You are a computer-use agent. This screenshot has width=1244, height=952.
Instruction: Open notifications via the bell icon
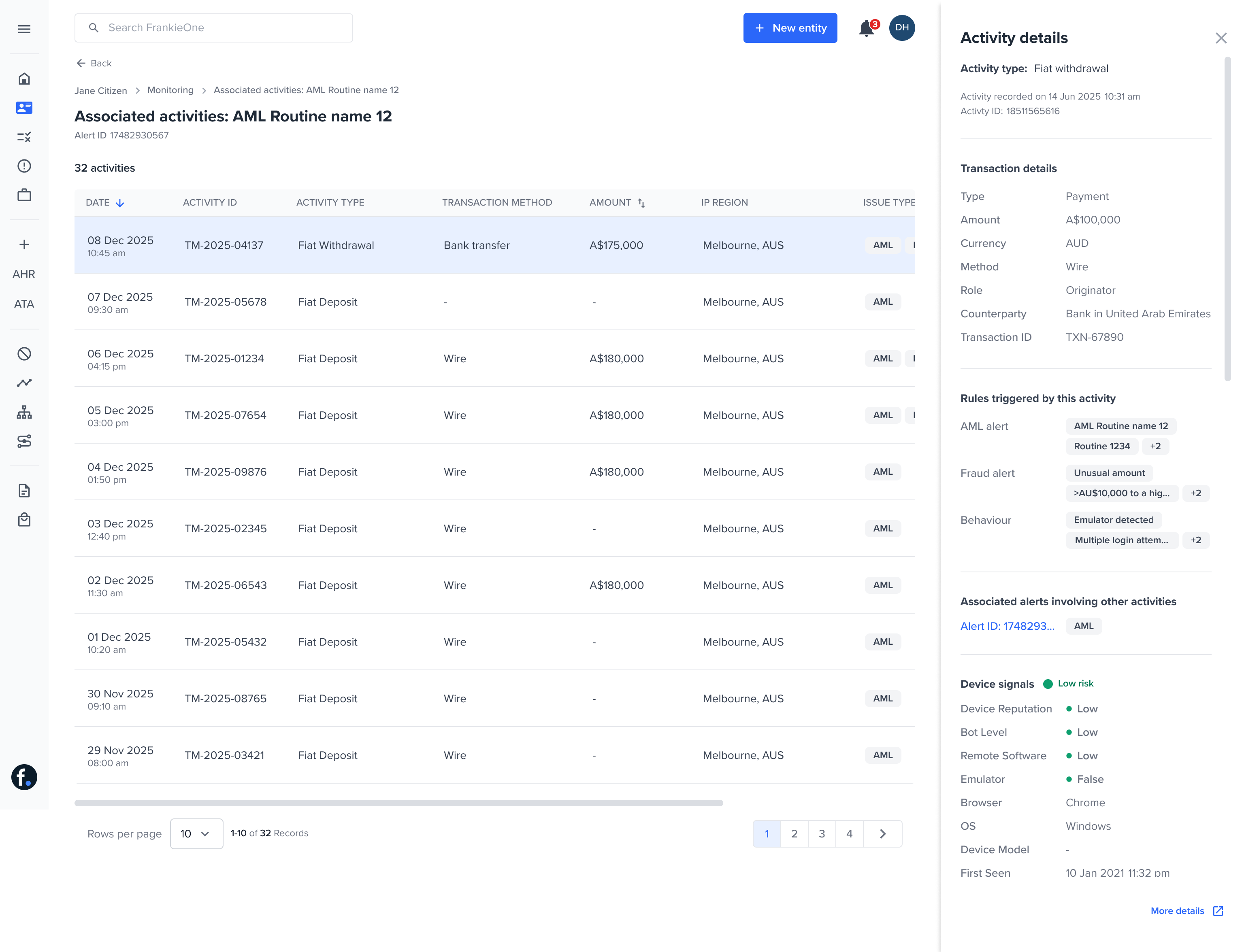coord(866,28)
